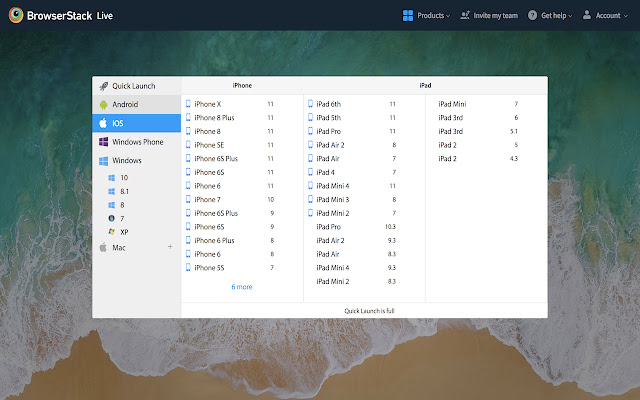The image size is (640, 400).
Task: Click the Windows Phone logo icon
Action: pos(102,142)
